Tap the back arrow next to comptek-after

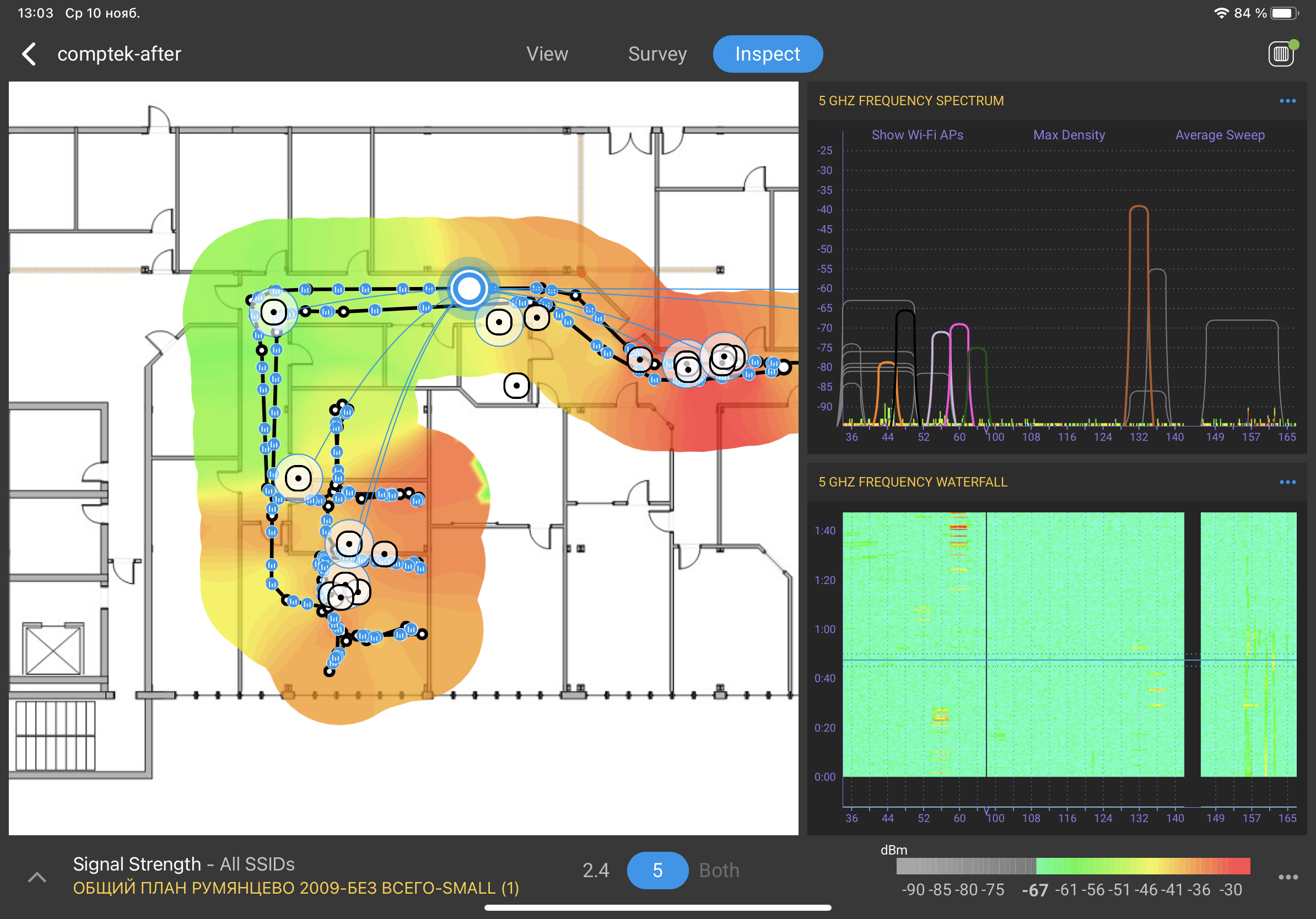coord(29,54)
